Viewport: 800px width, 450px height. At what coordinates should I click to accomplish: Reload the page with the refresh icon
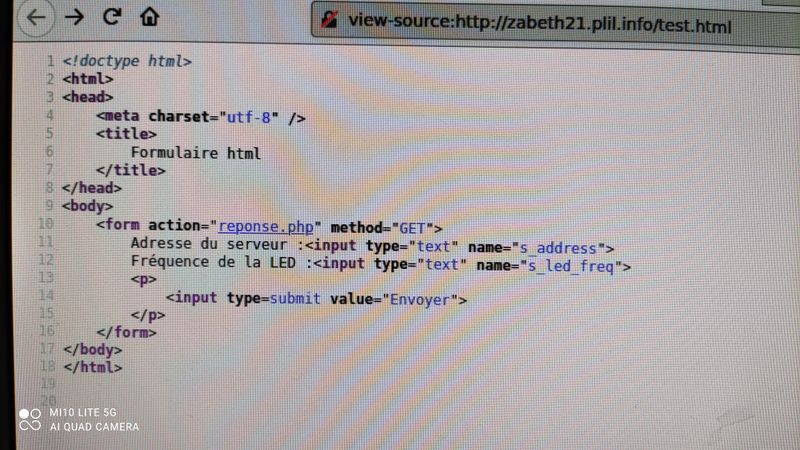click(x=112, y=16)
